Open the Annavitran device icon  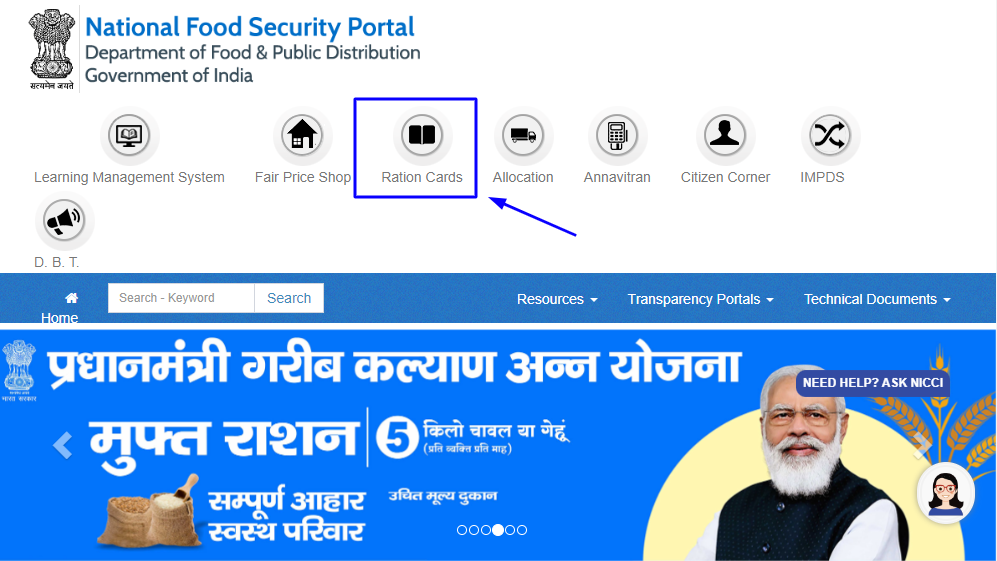[617, 135]
